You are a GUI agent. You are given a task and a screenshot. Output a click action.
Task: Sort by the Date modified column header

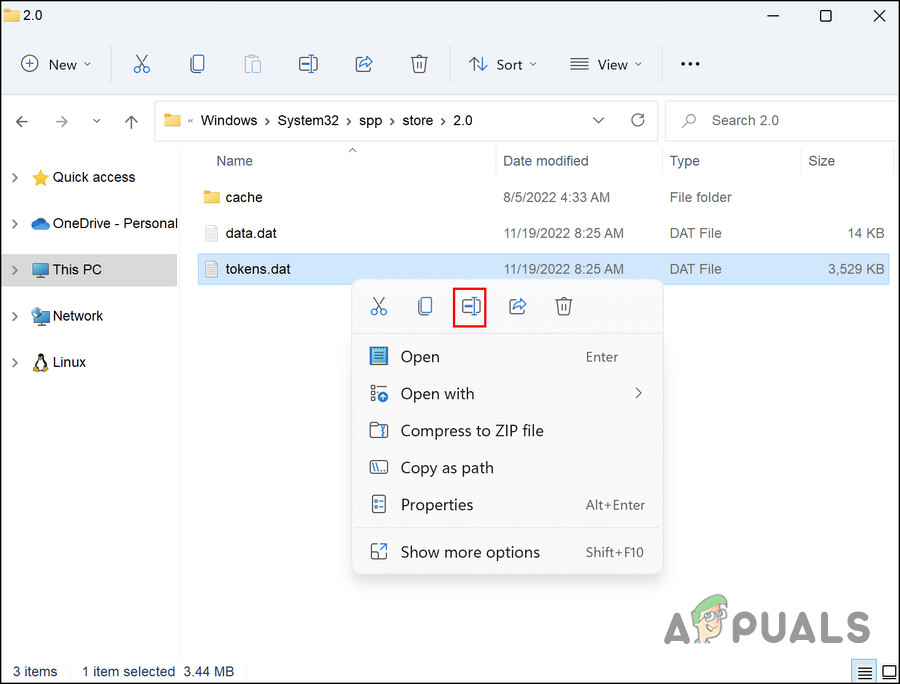click(x=545, y=161)
